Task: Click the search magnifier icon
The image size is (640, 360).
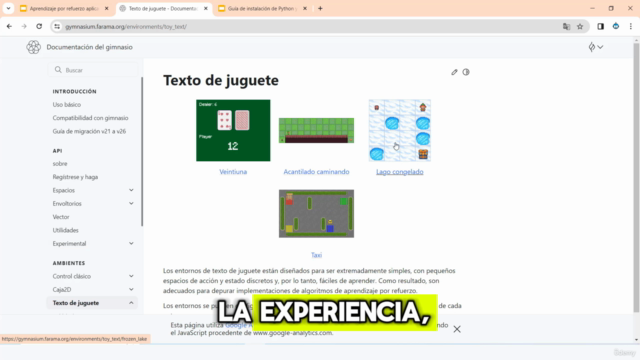Action: 58,70
